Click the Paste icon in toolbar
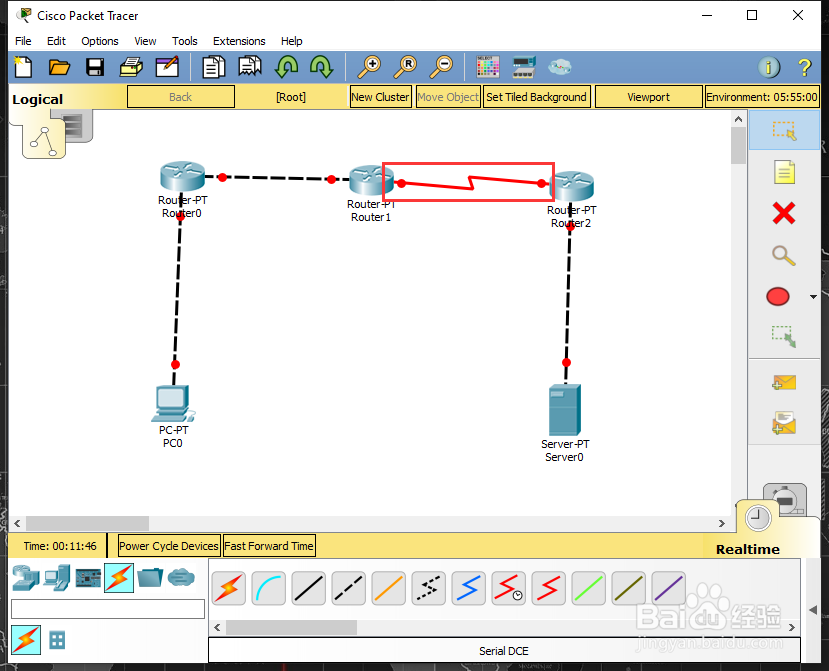This screenshot has height=671, width=829. [x=250, y=67]
